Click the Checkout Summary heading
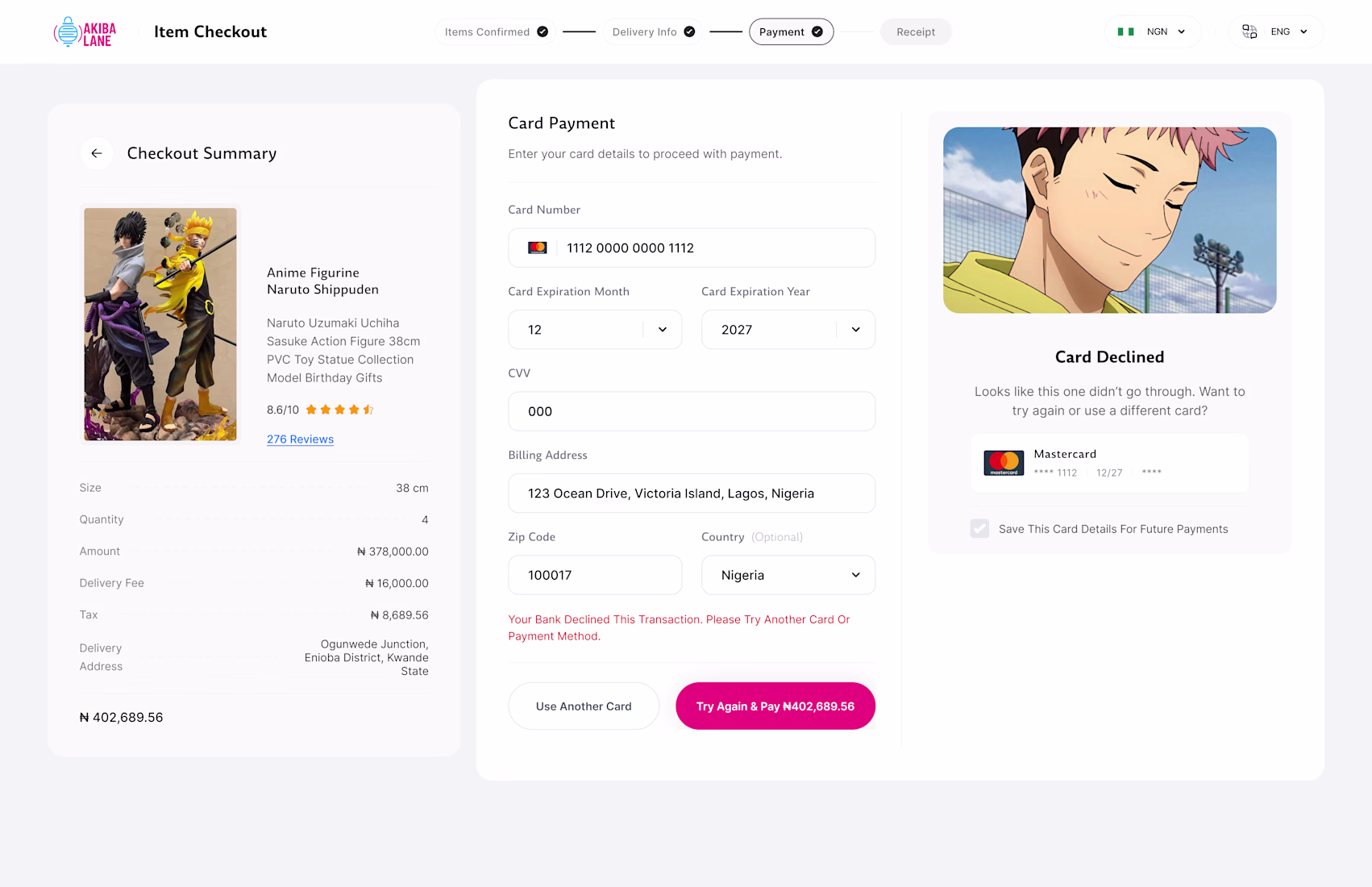This screenshot has width=1372, height=887. (202, 153)
